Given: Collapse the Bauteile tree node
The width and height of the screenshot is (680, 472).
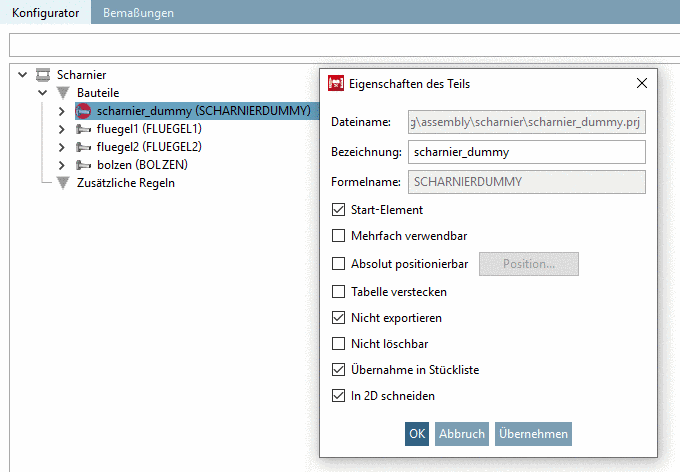Looking at the screenshot, I should click(x=43, y=93).
